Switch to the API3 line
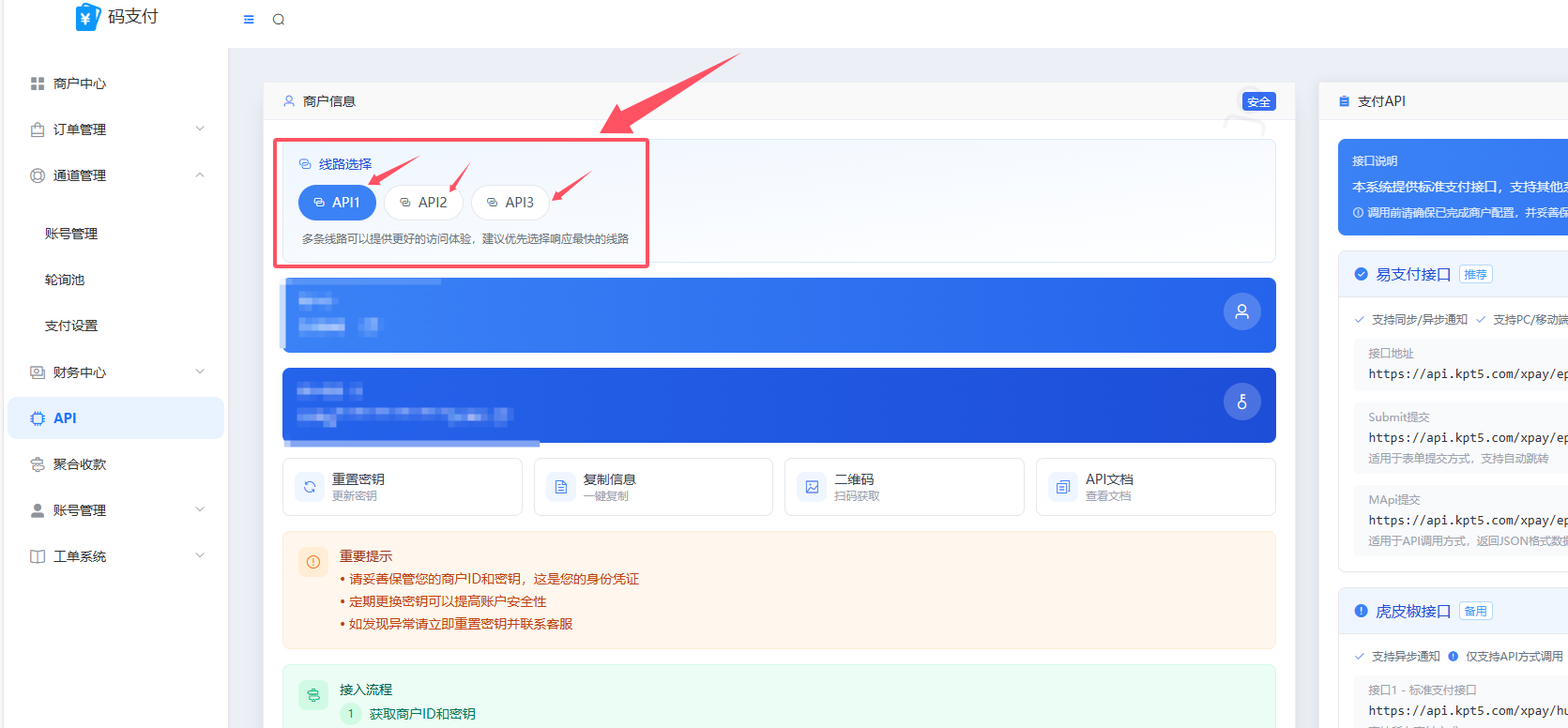The width and height of the screenshot is (1568, 728). (x=510, y=203)
